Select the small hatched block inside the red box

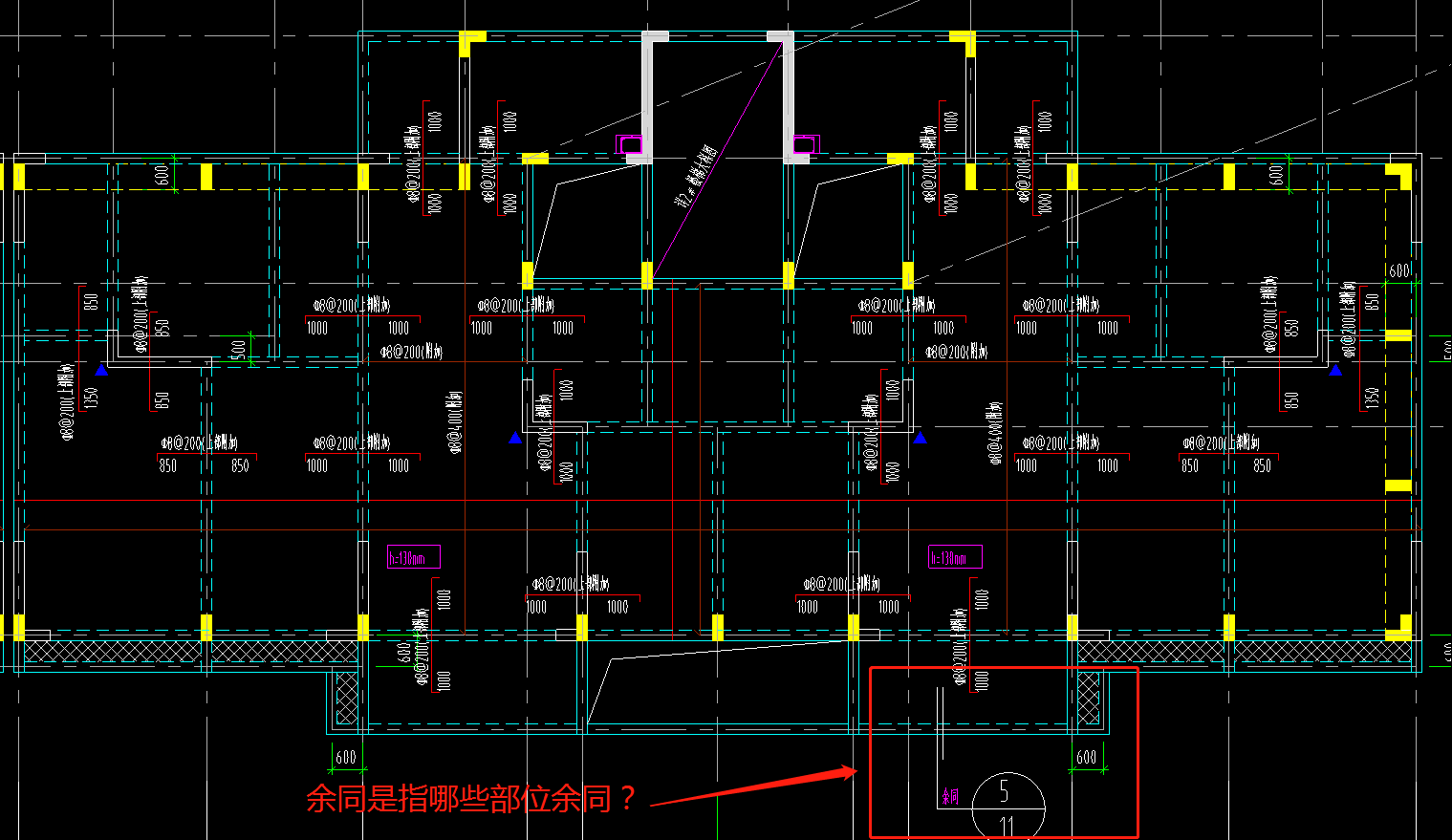[1089, 698]
